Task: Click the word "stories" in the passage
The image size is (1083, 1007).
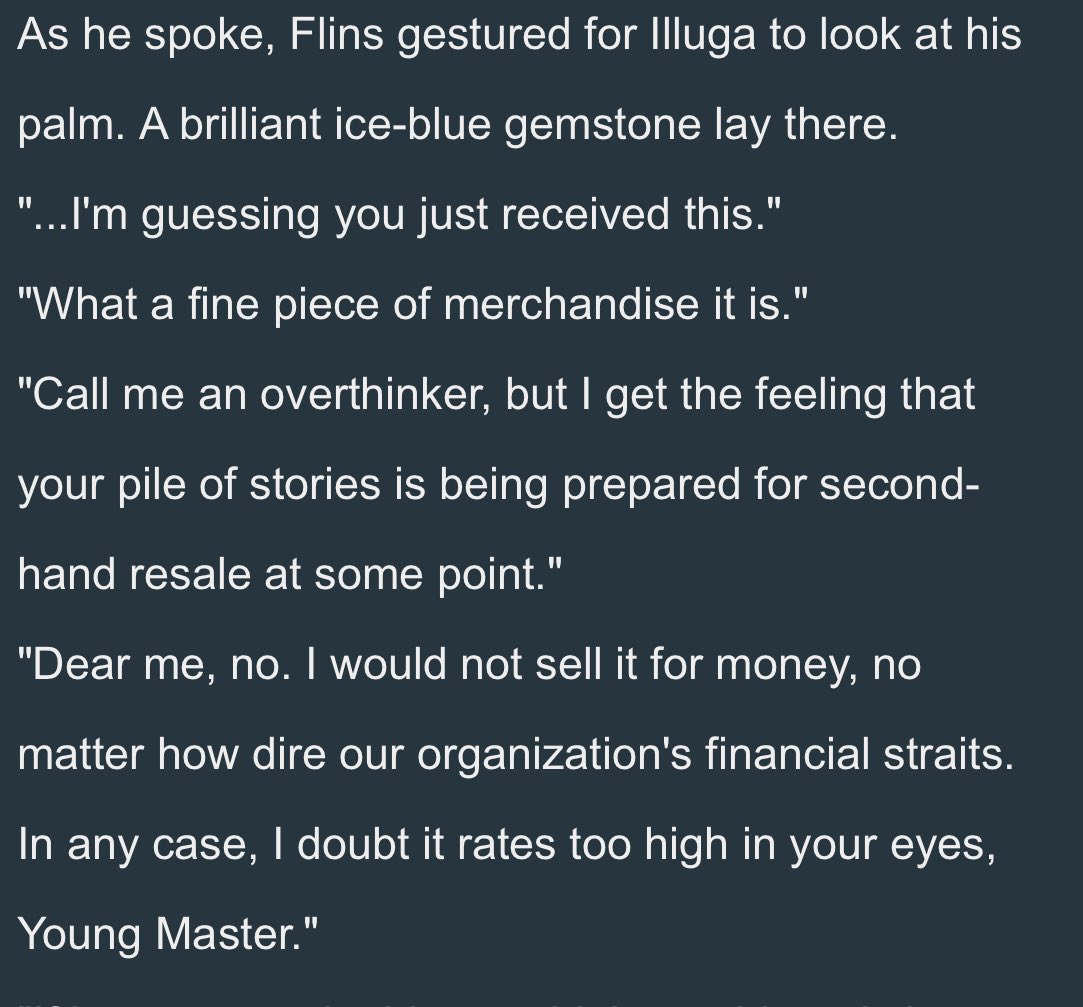Action: tap(314, 483)
